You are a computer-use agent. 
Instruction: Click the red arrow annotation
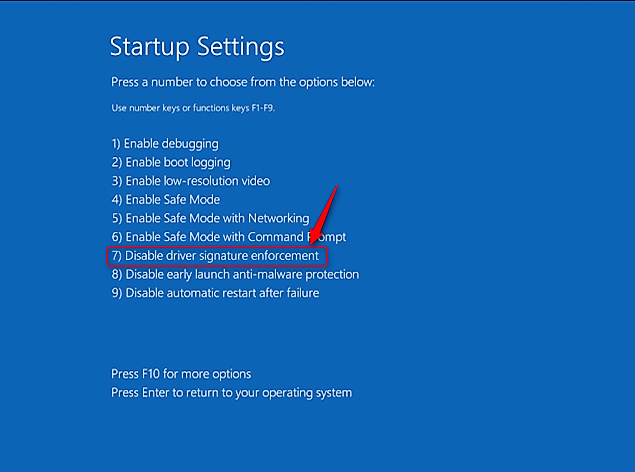[x=324, y=215]
